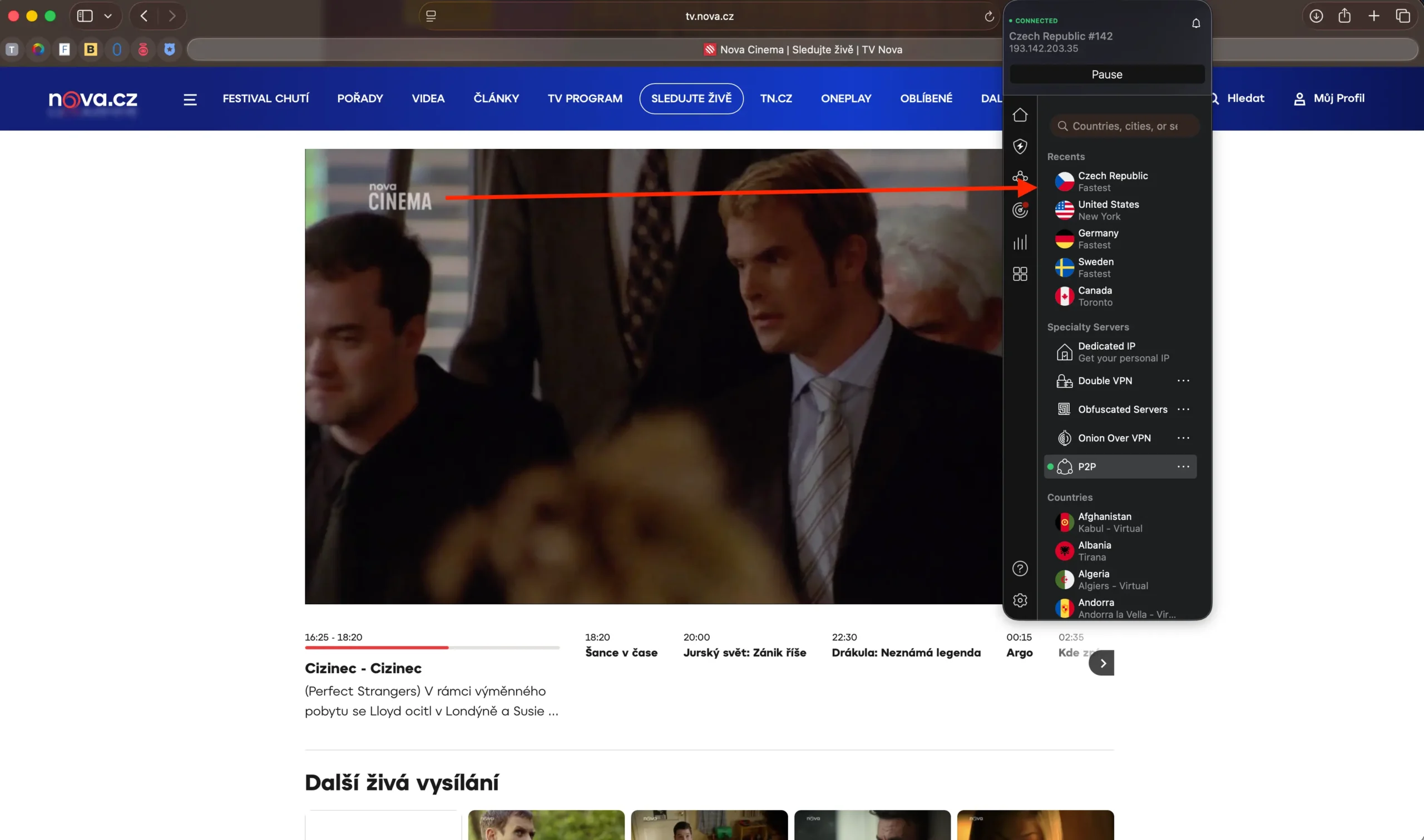The image size is (1424, 840).
Task: Open Dark Web Monitor
Action: tap(1020, 210)
